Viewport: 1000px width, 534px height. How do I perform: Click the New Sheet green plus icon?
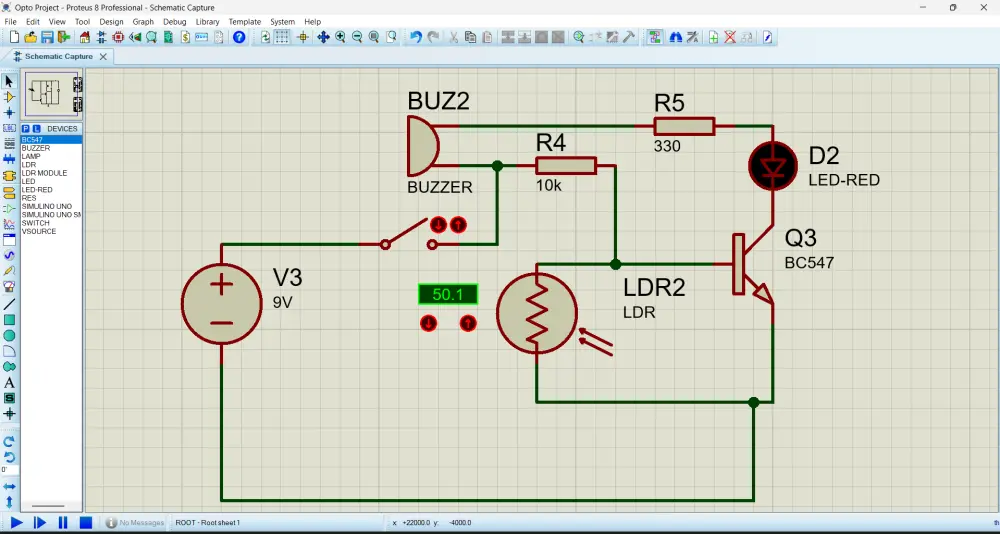pyautogui.click(x=713, y=37)
